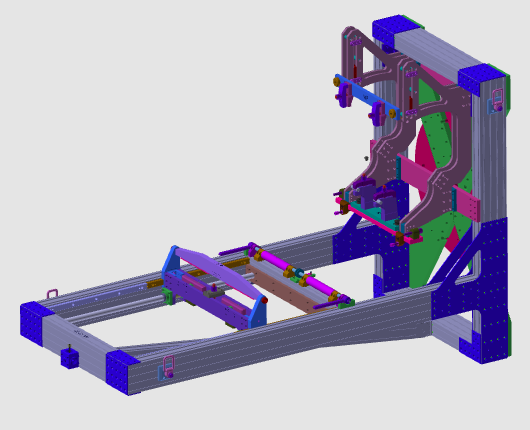
Task: Pick the red knob on the carriage end
Action: [264, 300]
